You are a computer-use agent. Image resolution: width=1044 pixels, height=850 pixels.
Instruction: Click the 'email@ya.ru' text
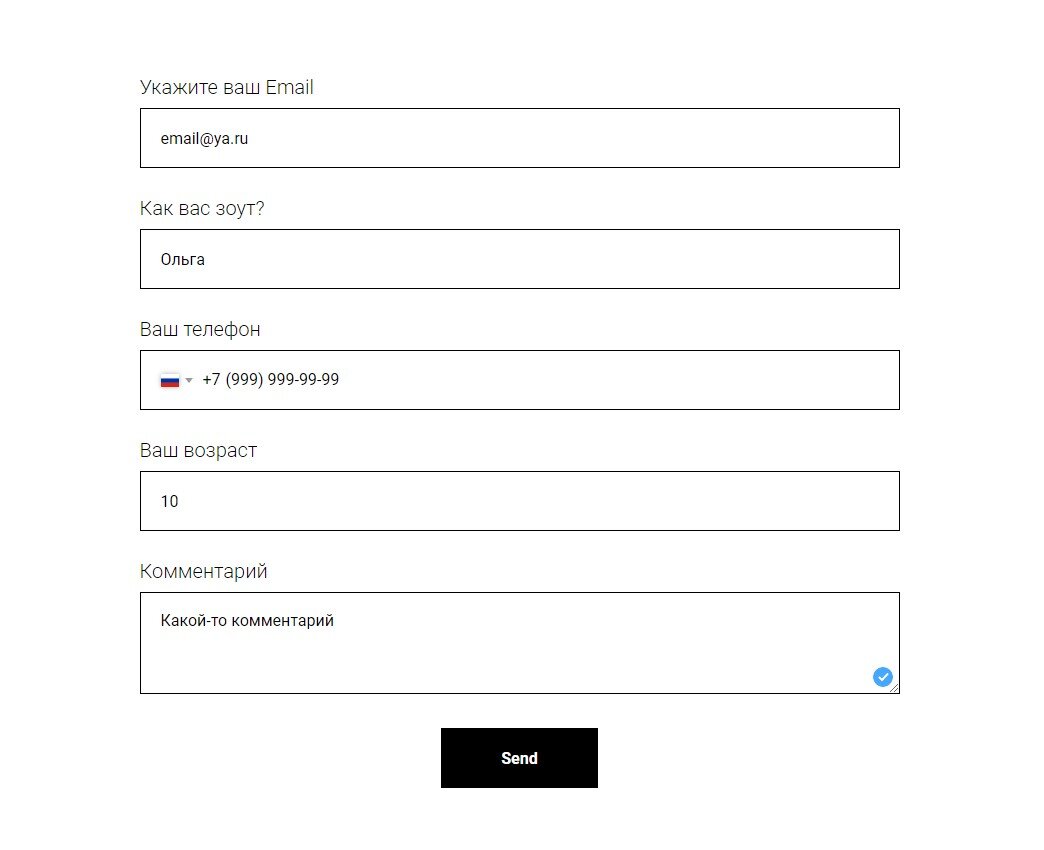coord(204,139)
